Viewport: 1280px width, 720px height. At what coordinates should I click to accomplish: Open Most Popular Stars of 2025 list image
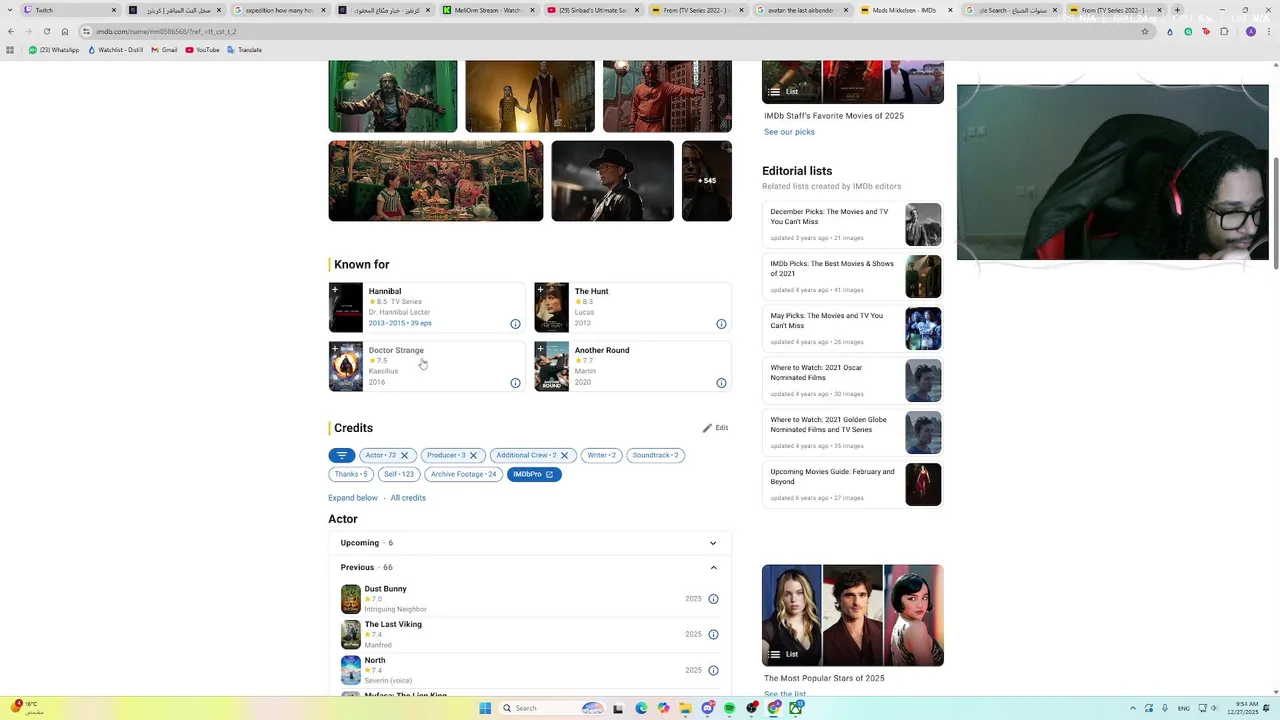(853, 615)
